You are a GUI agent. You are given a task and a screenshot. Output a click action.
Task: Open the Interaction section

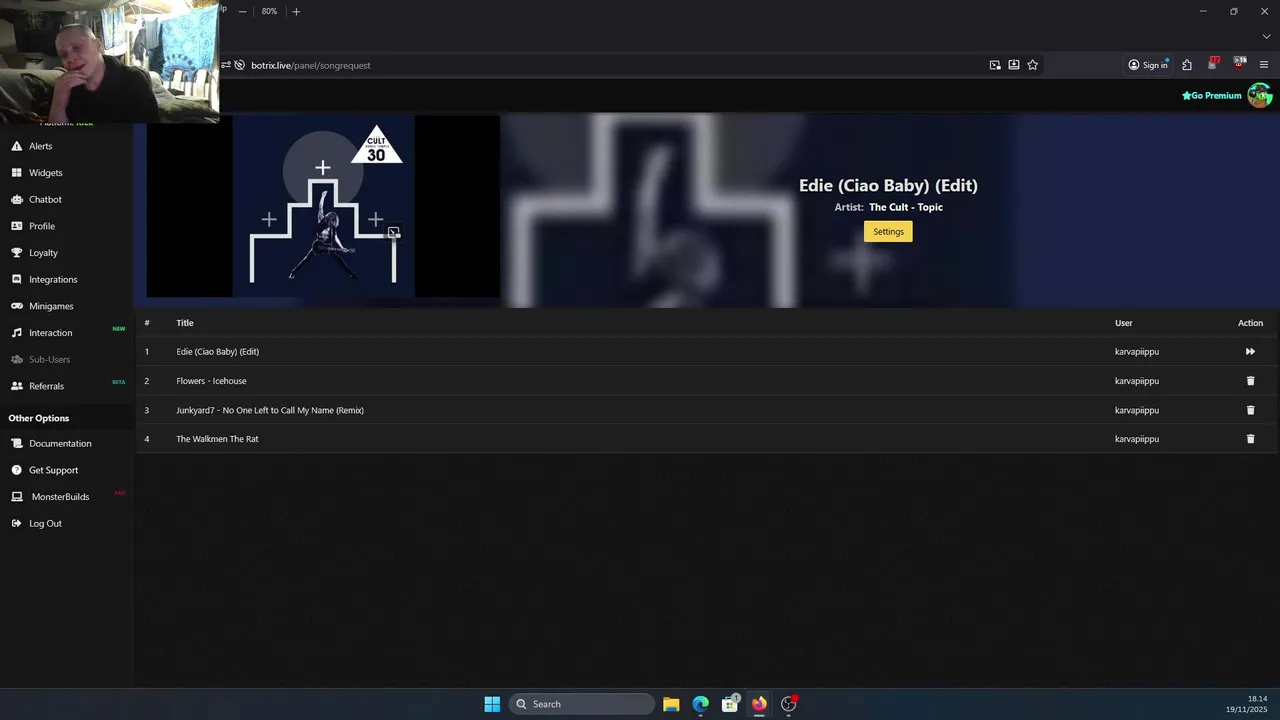click(50, 333)
